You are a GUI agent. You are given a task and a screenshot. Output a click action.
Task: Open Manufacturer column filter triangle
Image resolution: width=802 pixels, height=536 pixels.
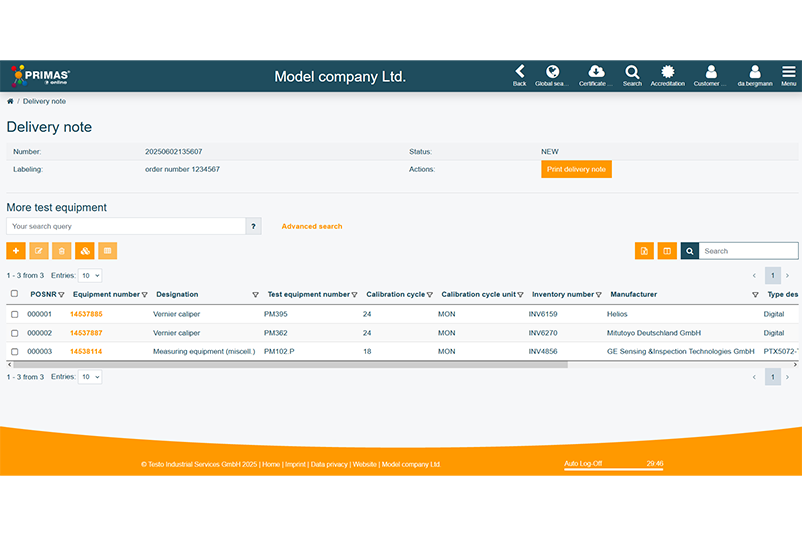pyautogui.click(x=755, y=295)
